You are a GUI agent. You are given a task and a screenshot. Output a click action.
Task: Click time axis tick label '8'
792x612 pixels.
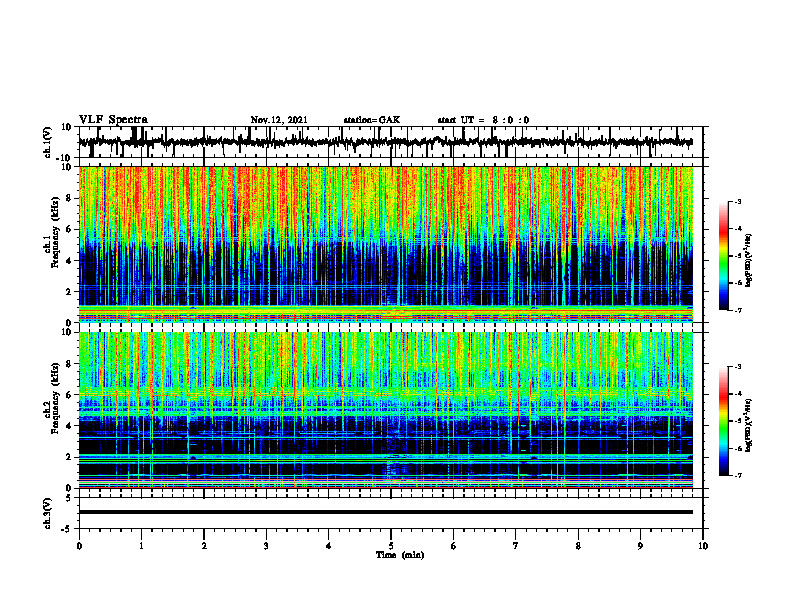click(x=578, y=546)
